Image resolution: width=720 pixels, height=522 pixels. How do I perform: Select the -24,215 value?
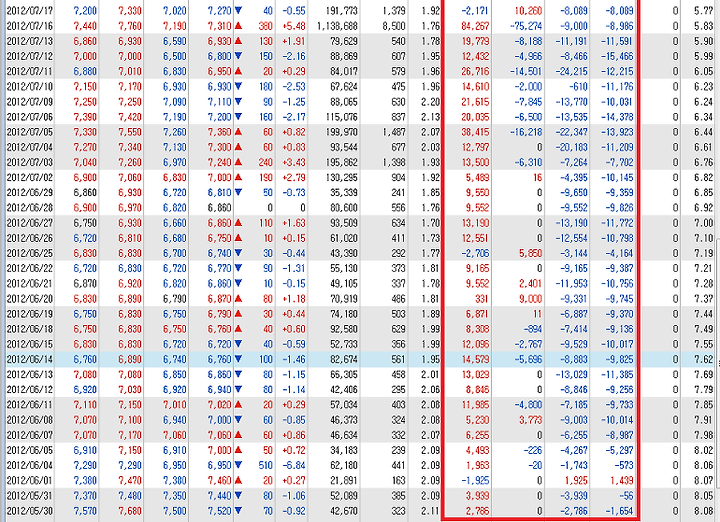(x=572, y=71)
